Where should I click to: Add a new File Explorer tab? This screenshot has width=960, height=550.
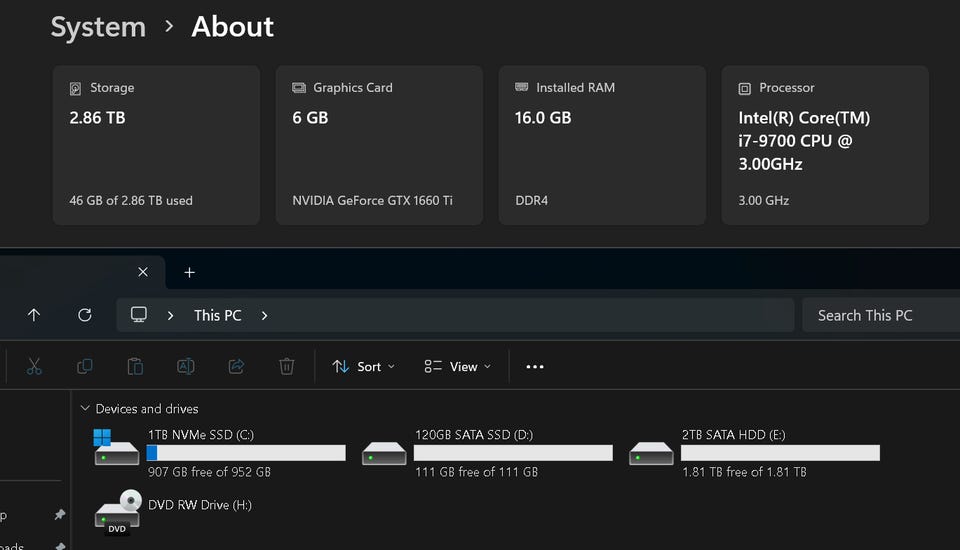click(x=189, y=273)
